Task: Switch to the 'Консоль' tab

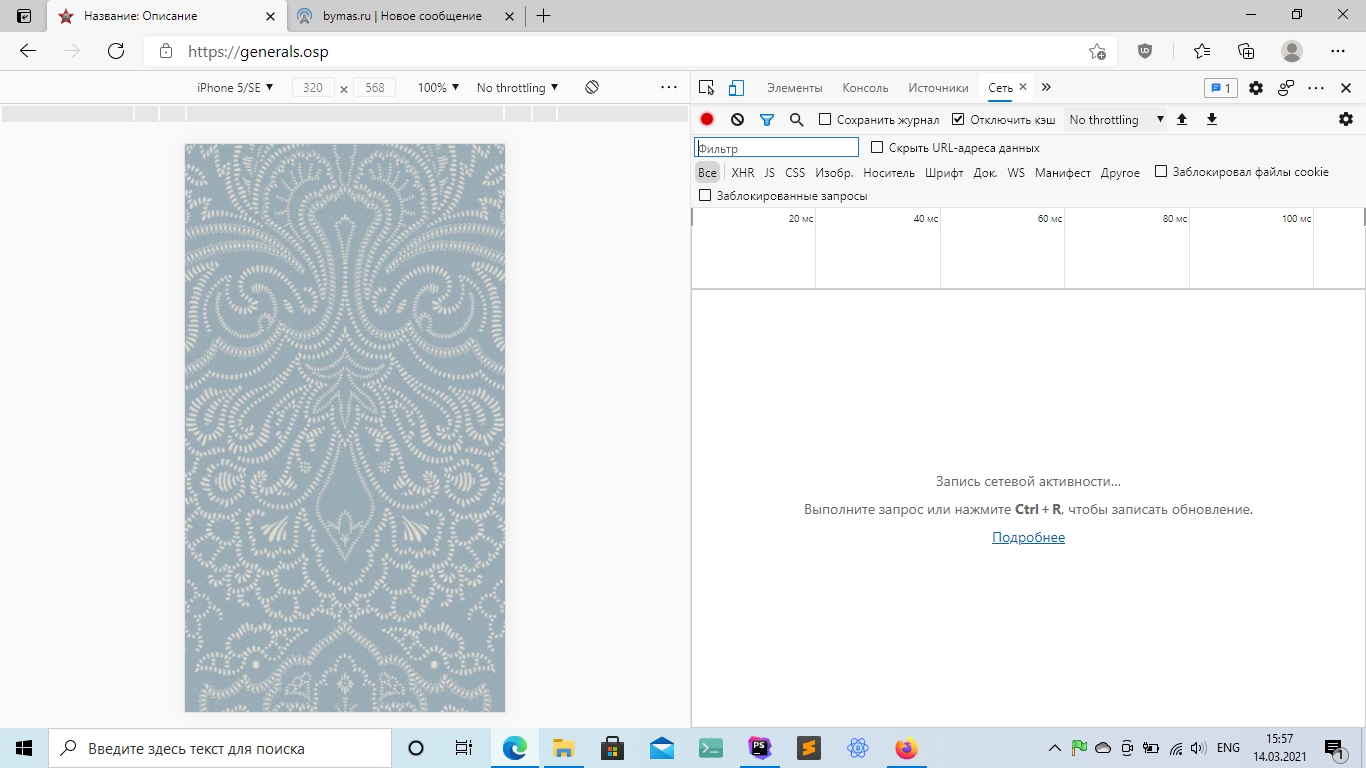Action: click(865, 88)
